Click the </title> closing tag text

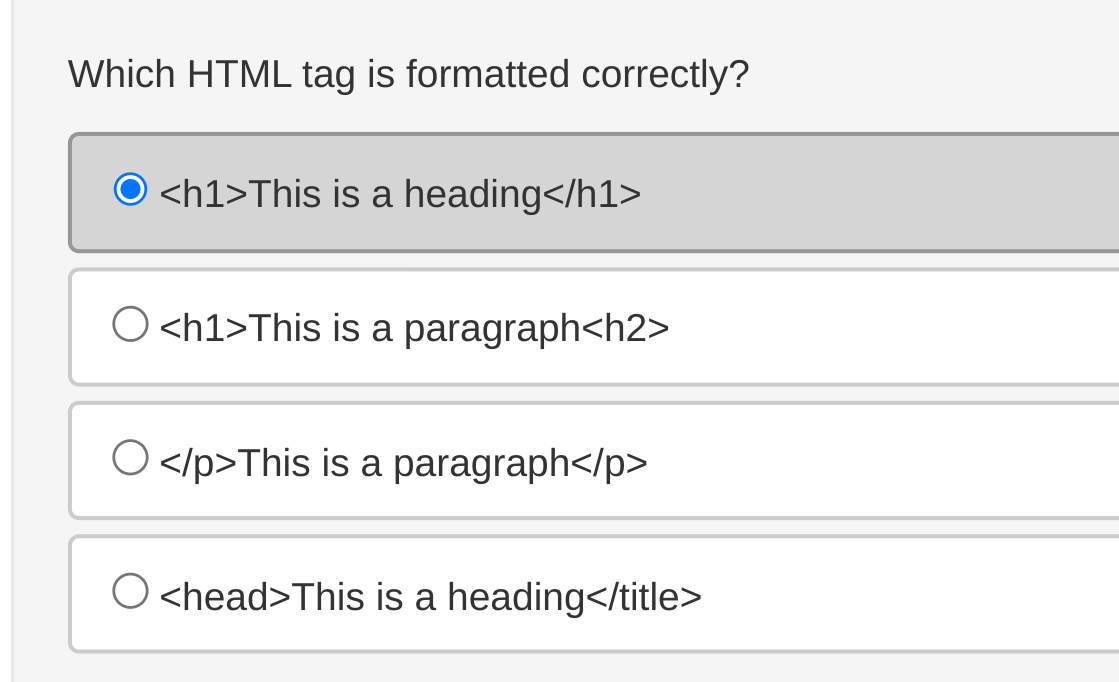click(644, 596)
